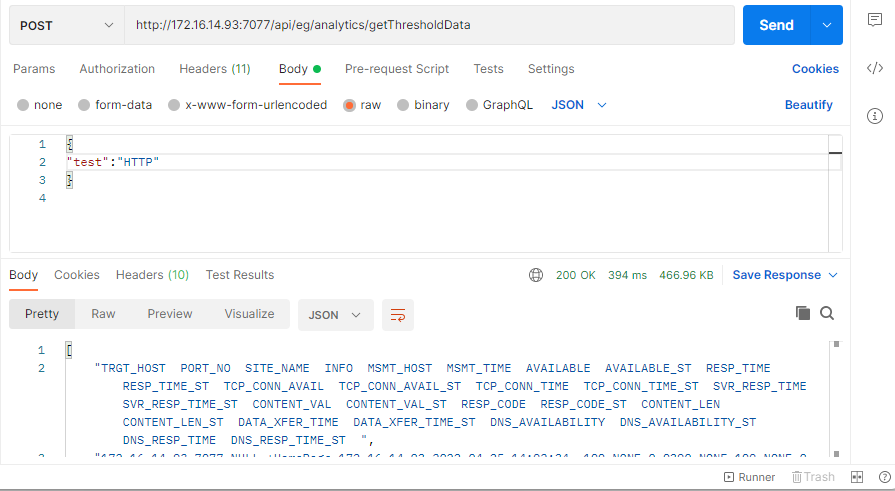Copy response using the copy icon
Image resolution: width=895 pixels, height=491 pixels.
(x=803, y=313)
